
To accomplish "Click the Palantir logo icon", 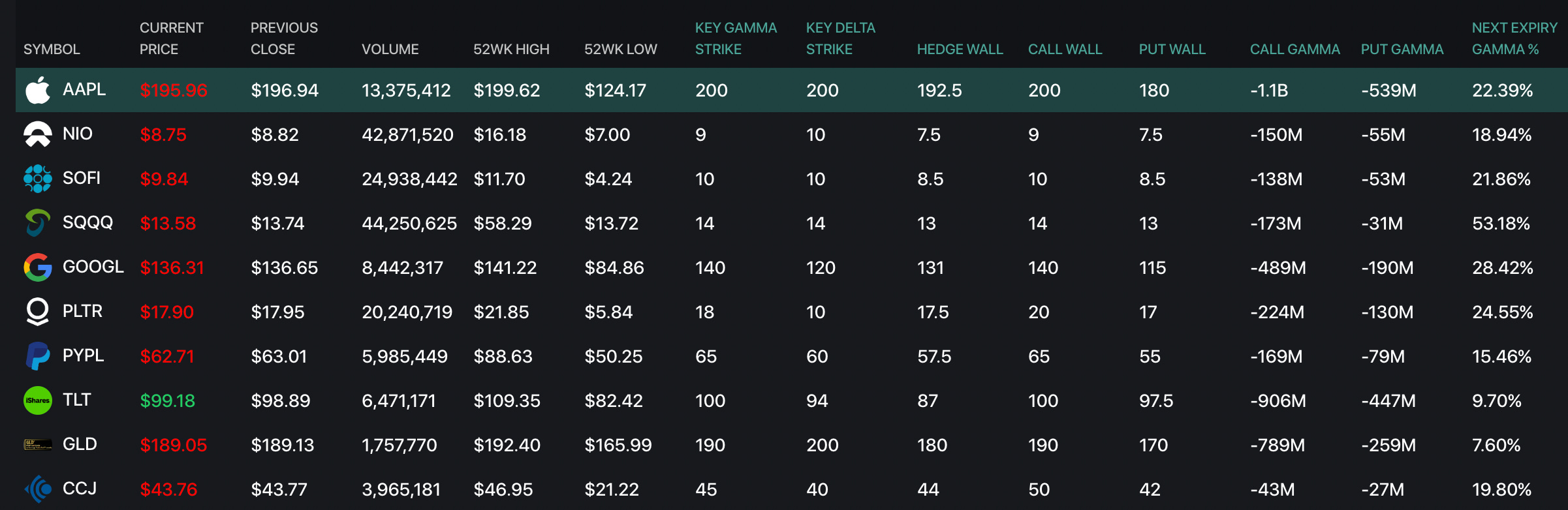I will click(x=38, y=312).
